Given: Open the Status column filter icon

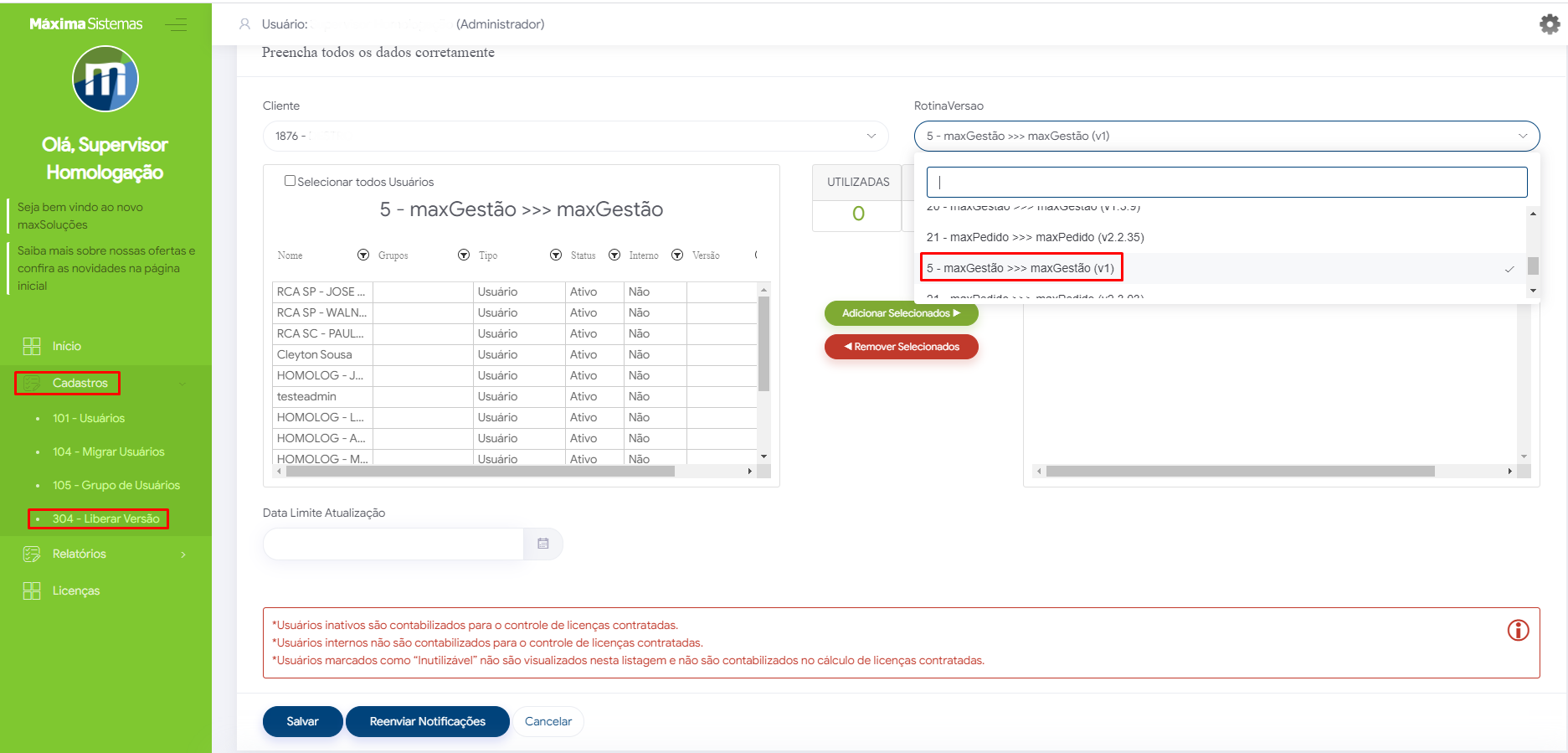Looking at the screenshot, I should (614, 255).
